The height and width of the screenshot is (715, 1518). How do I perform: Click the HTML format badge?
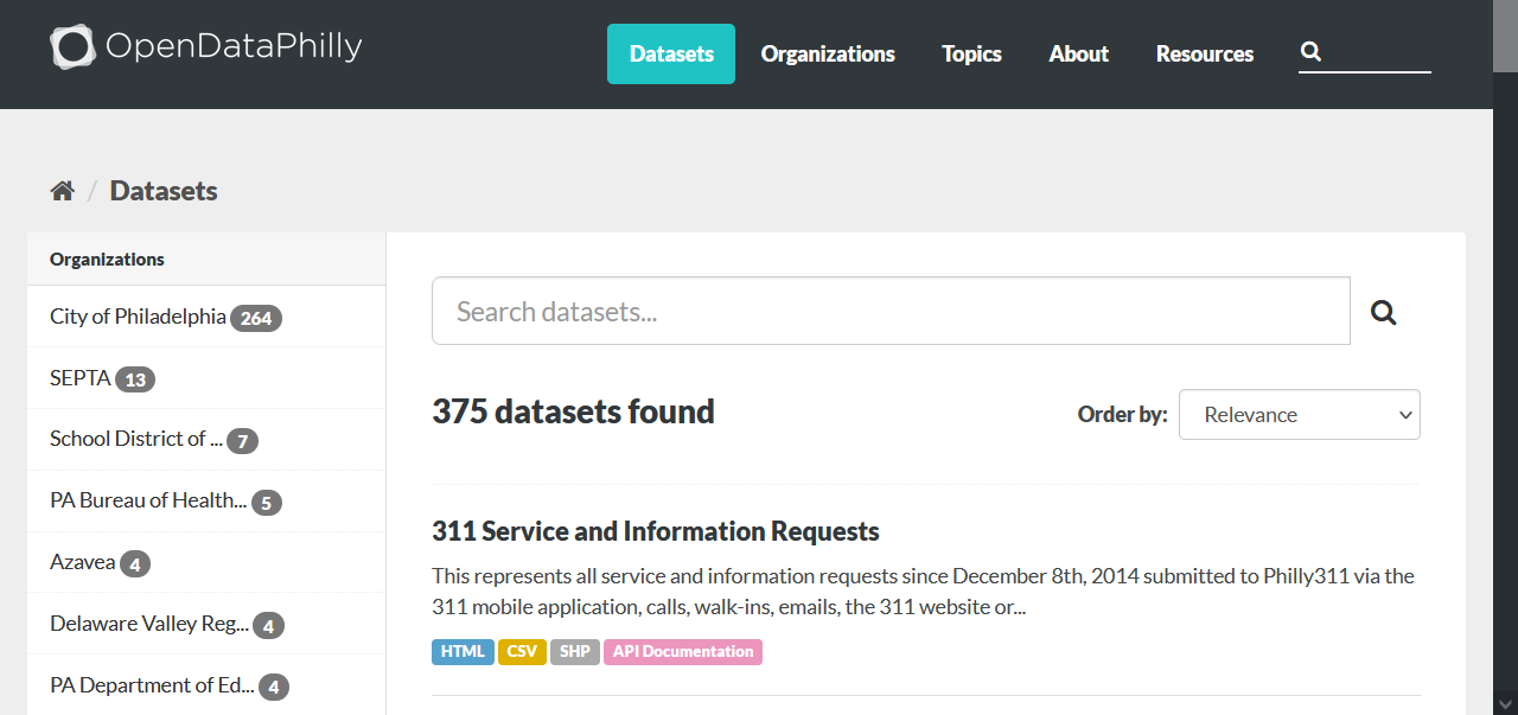click(463, 652)
